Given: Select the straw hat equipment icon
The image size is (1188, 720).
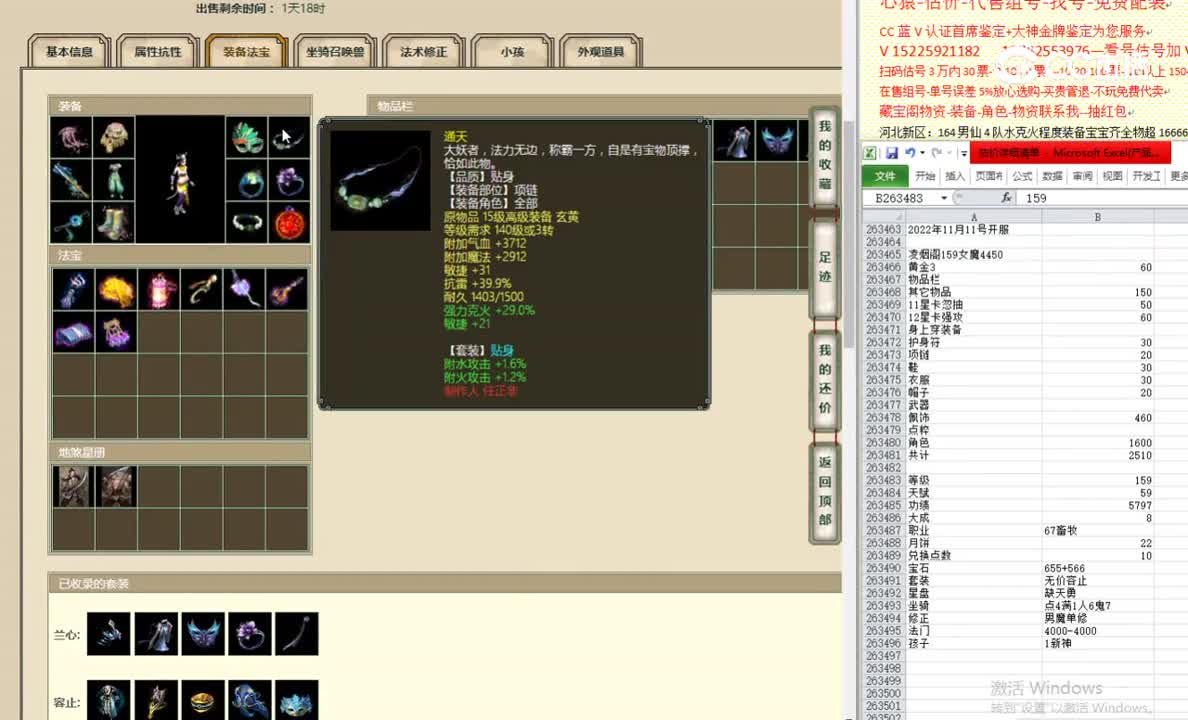Looking at the screenshot, I should pyautogui.click(x=114, y=137).
